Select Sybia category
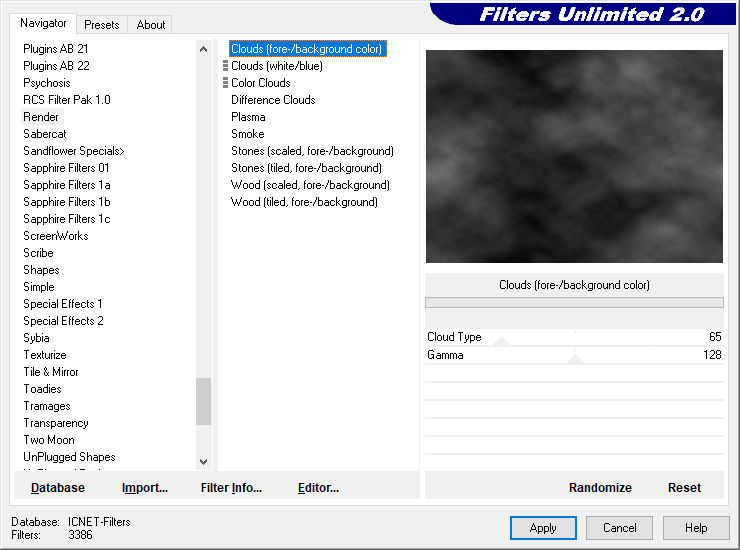This screenshot has height=550, width=740. pos(36,338)
